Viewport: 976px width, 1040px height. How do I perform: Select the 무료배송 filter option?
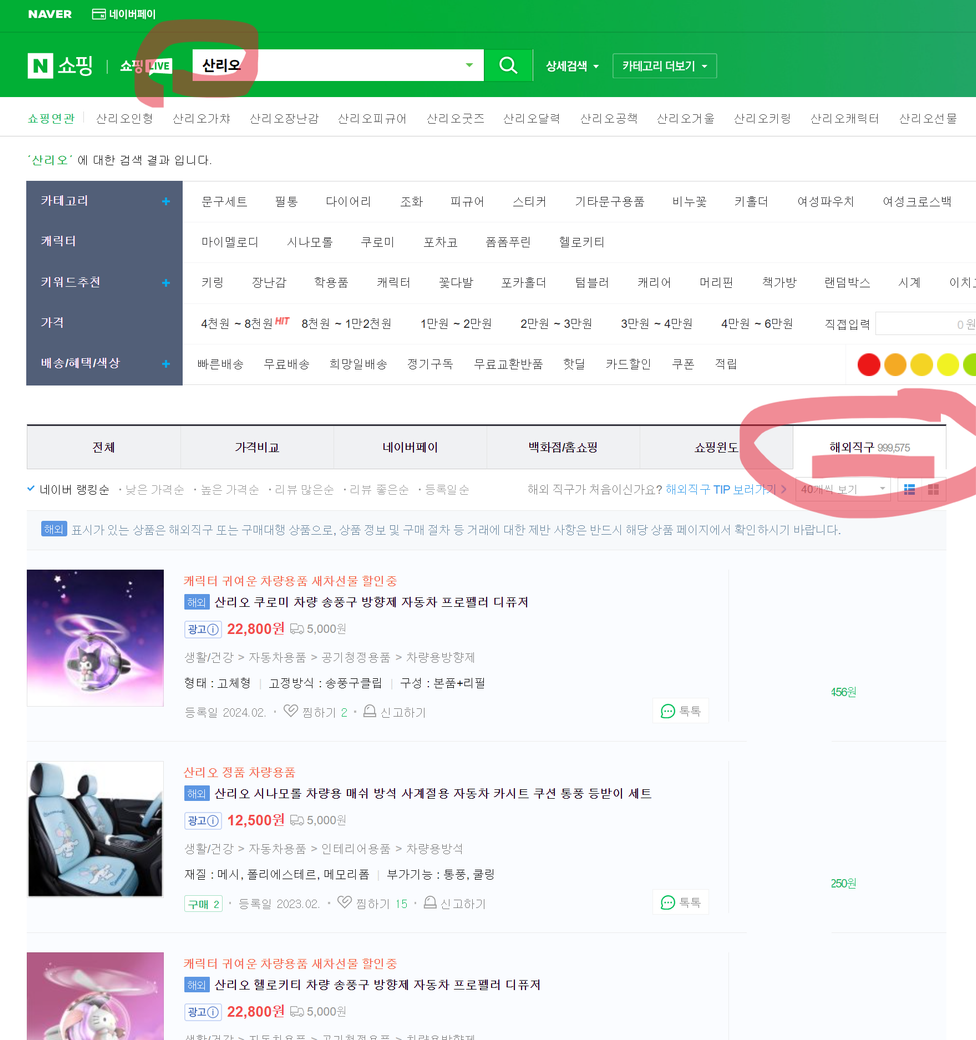pos(286,364)
